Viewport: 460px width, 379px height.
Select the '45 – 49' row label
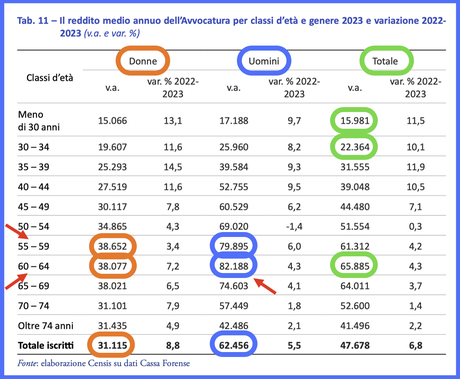pos(33,207)
